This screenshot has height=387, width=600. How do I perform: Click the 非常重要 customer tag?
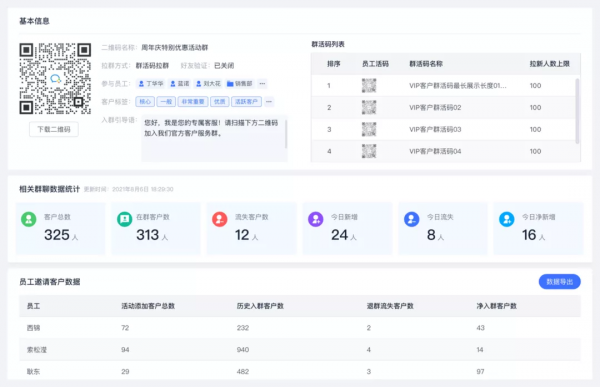tap(193, 101)
